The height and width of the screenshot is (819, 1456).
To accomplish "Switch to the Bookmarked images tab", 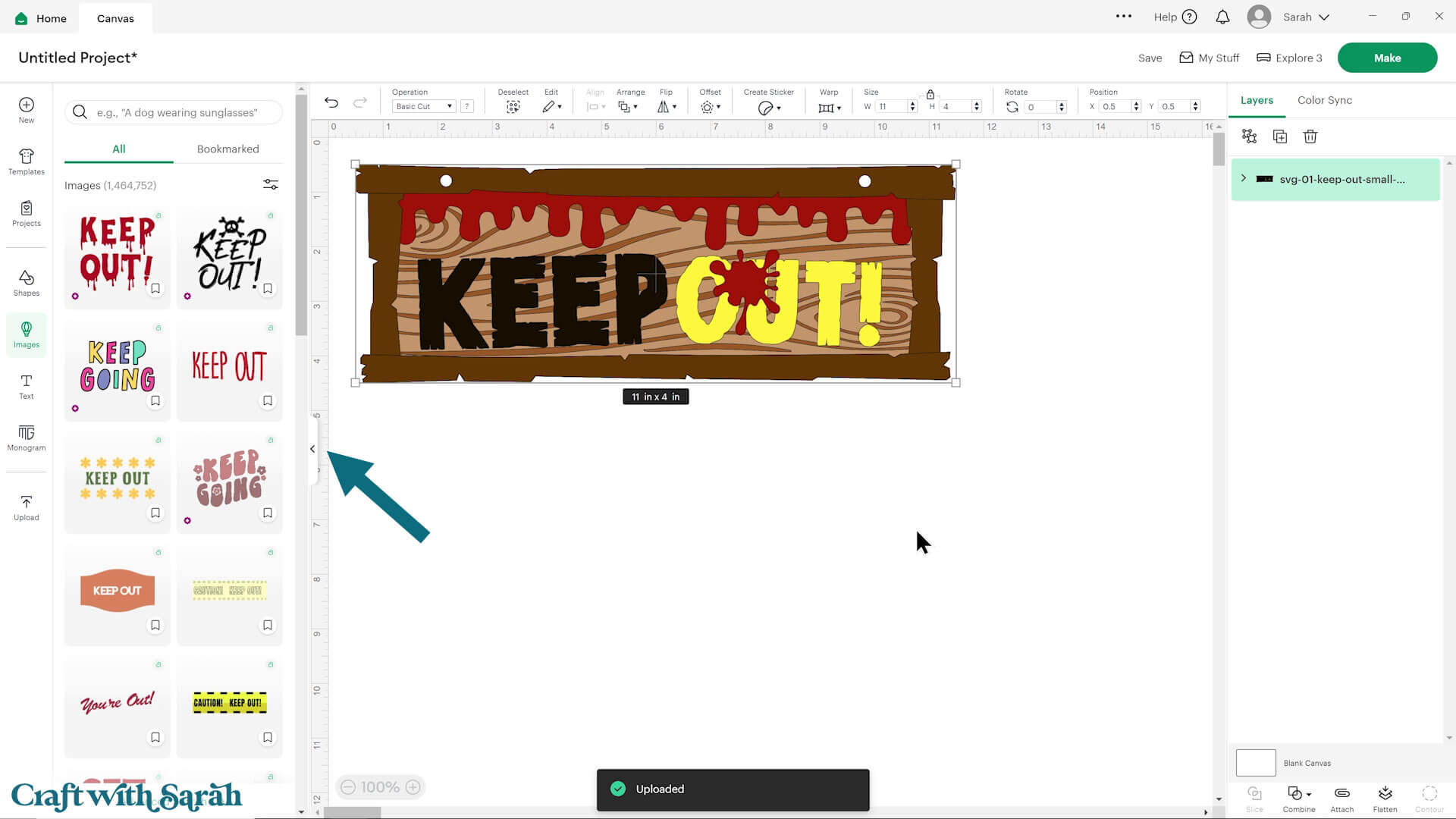I will [227, 149].
